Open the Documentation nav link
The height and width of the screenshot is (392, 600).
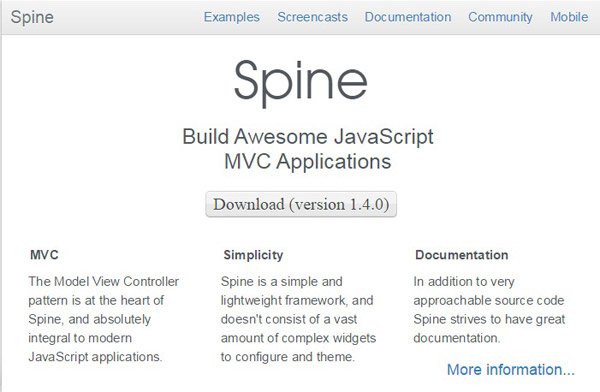tap(408, 17)
